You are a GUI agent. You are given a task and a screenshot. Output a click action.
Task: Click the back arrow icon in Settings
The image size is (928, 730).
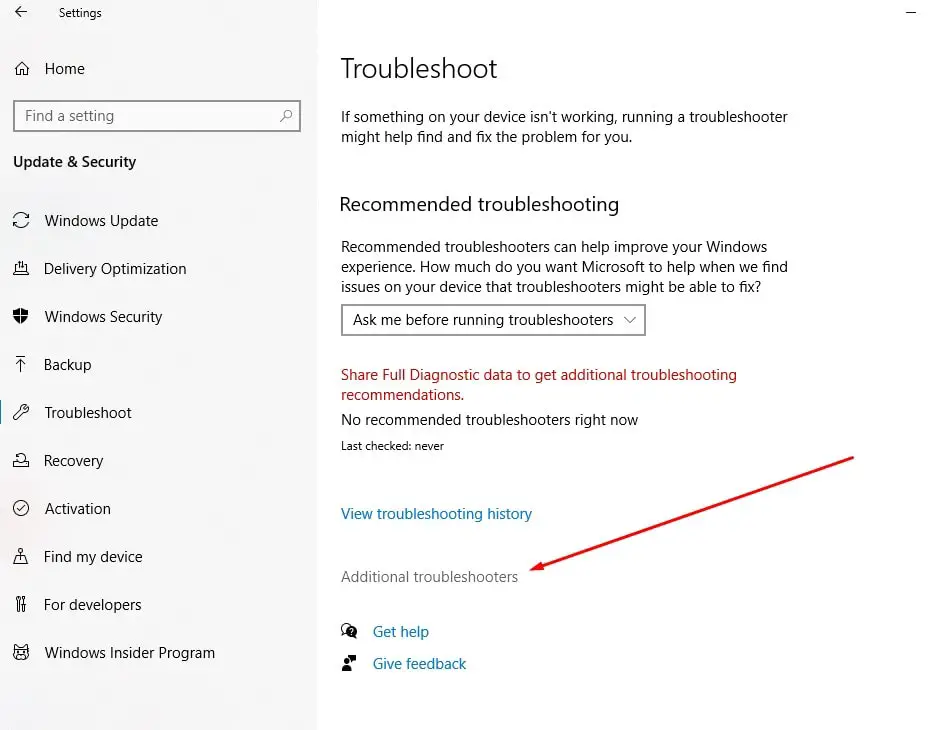coord(21,13)
